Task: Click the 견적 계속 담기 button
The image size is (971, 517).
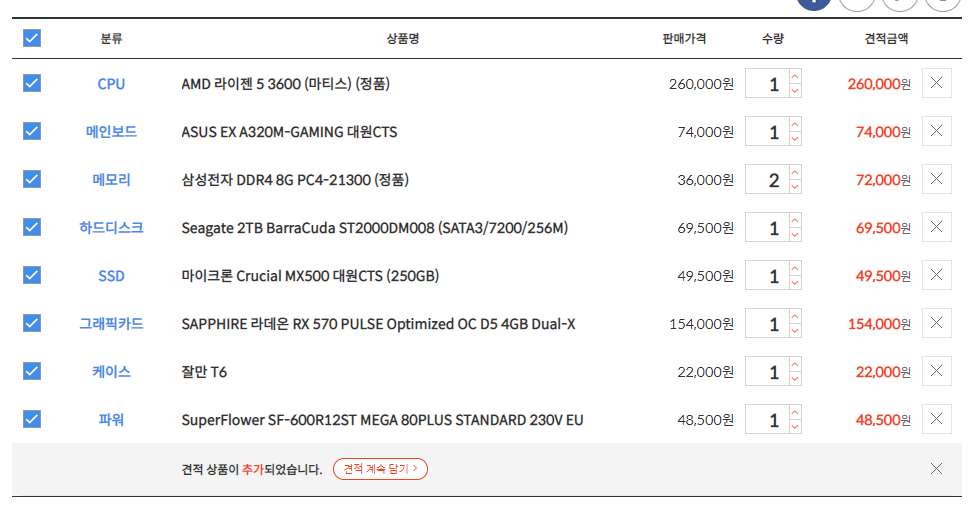Action: (x=380, y=468)
